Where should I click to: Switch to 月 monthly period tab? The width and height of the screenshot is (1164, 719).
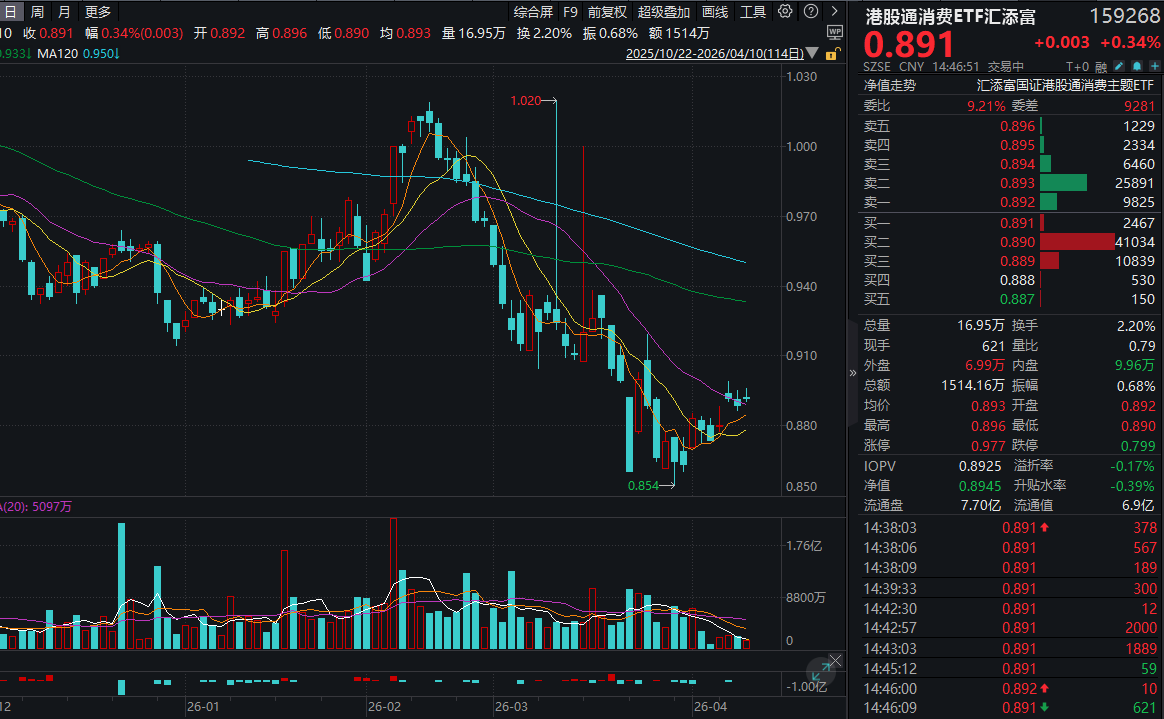tap(64, 12)
